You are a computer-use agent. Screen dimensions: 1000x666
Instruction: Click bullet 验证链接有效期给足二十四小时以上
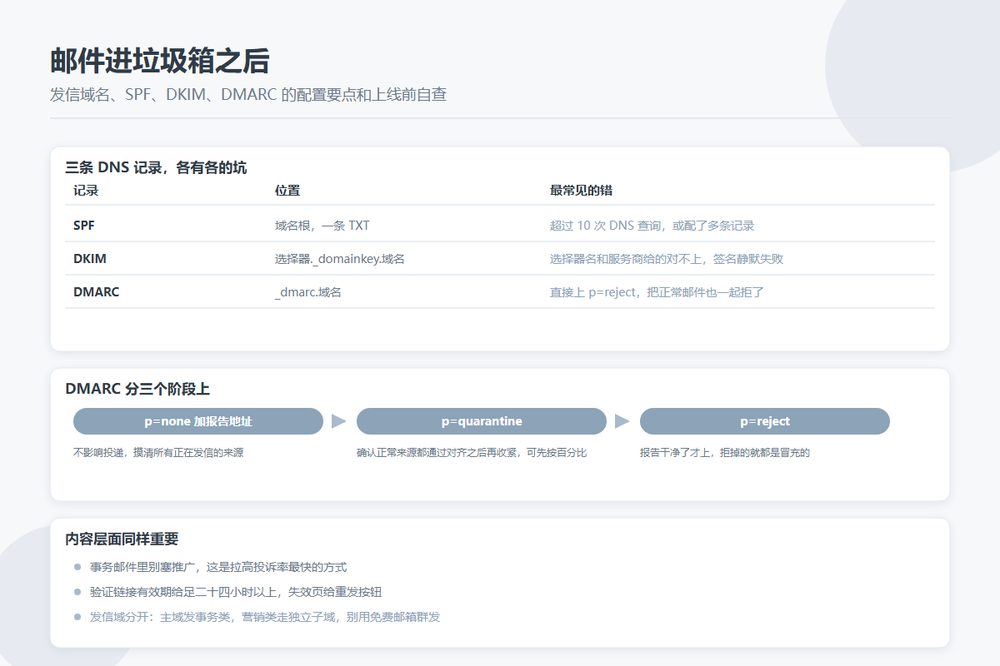235,592
